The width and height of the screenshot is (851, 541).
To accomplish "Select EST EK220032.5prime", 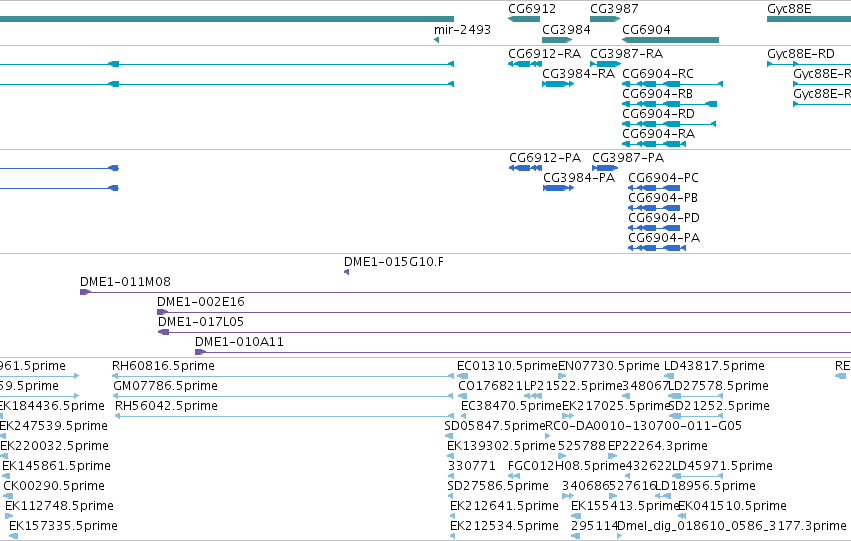I will 54,447.
